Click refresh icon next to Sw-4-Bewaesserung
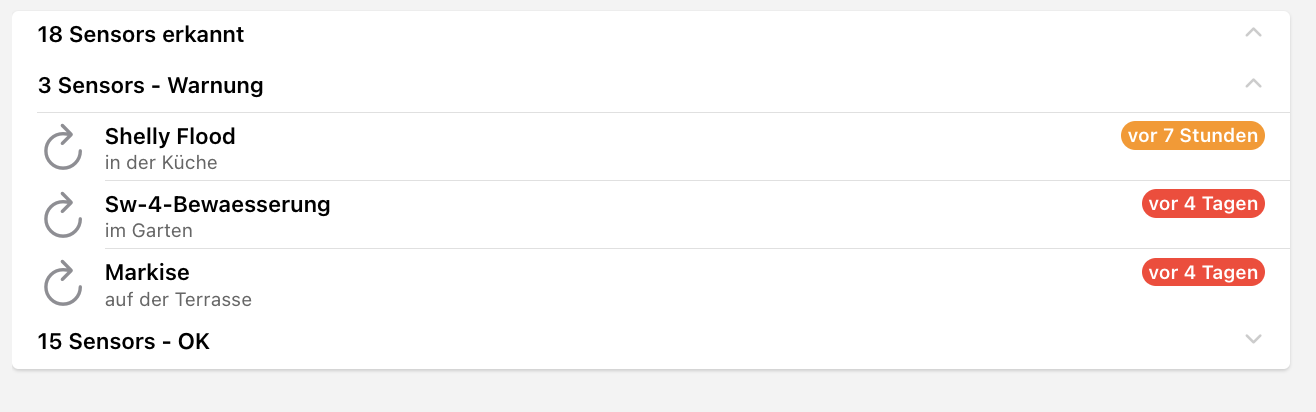Image resolution: width=1316 pixels, height=412 pixels. [63, 216]
